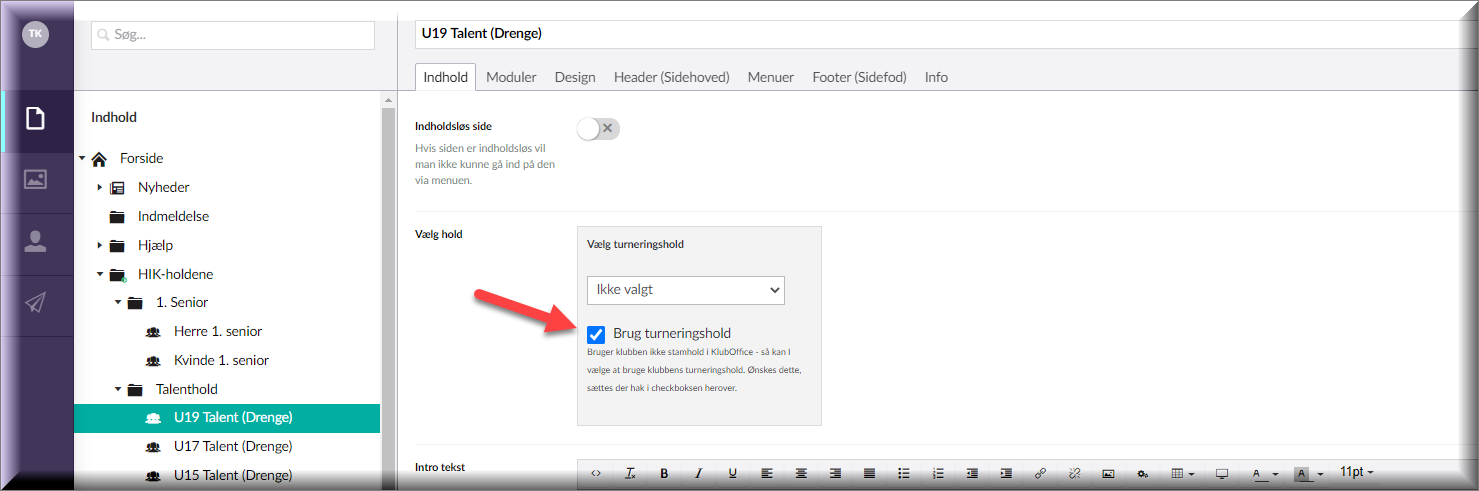1479x491 pixels.
Task: Click the Forside tree label
Action: (x=141, y=158)
